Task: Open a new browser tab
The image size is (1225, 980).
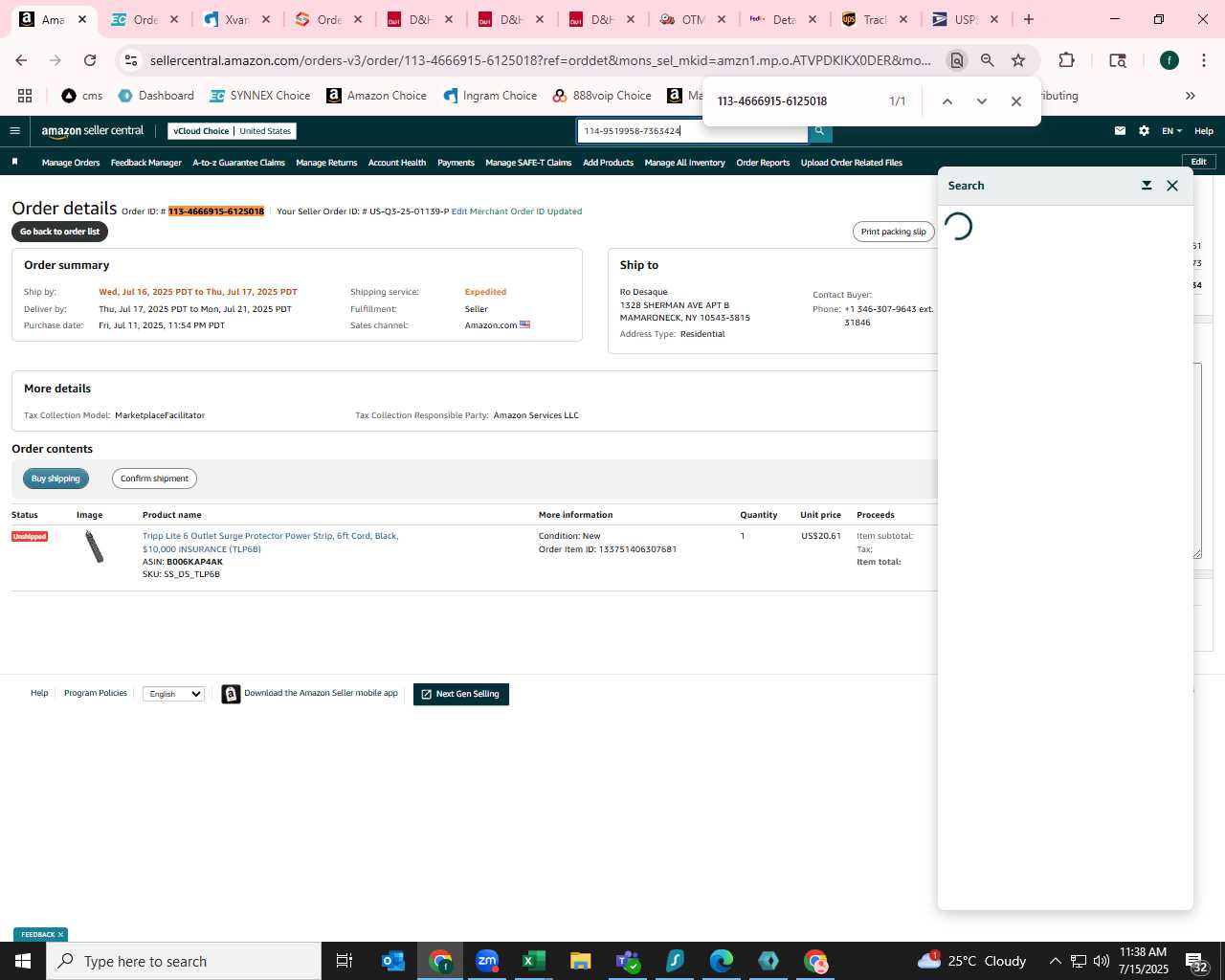Action: pyautogui.click(x=1029, y=19)
